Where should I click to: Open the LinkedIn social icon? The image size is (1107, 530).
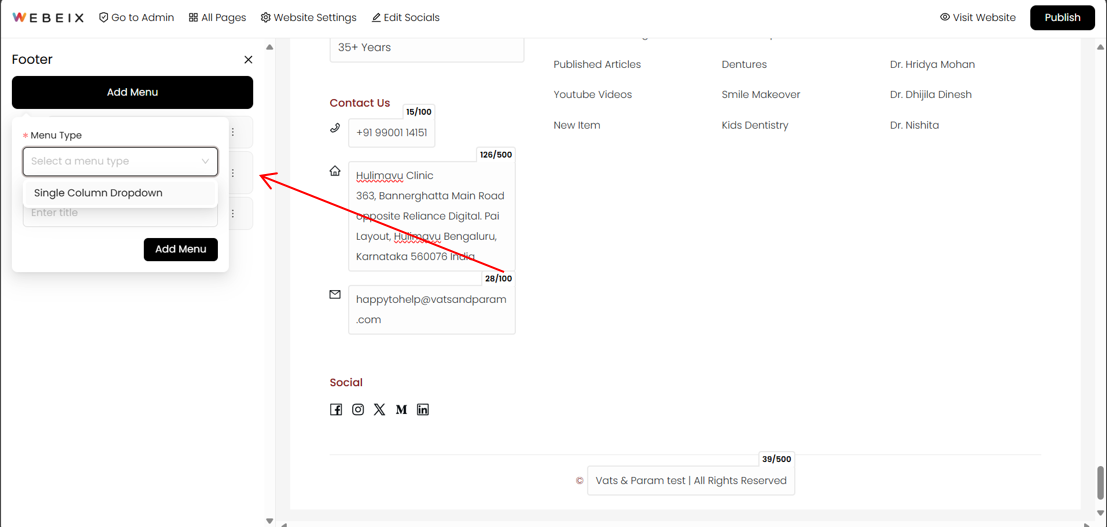pyautogui.click(x=423, y=409)
